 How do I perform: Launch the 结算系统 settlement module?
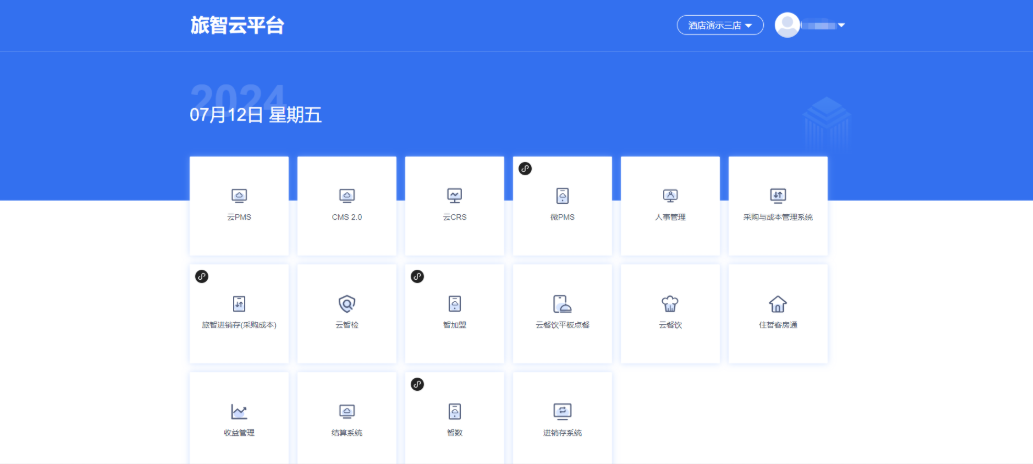(347, 418)
